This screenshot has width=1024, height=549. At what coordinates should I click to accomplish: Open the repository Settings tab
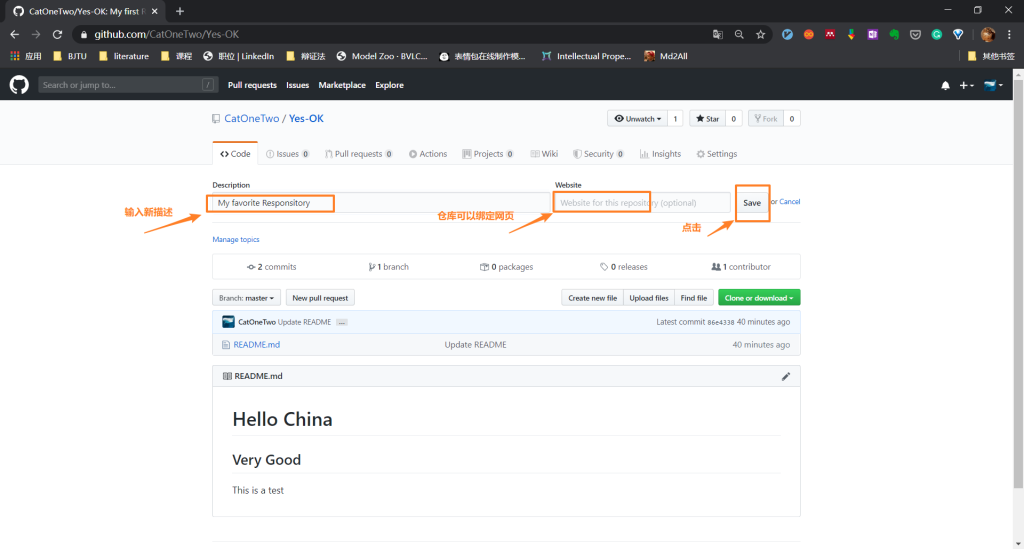pos(716,154)
